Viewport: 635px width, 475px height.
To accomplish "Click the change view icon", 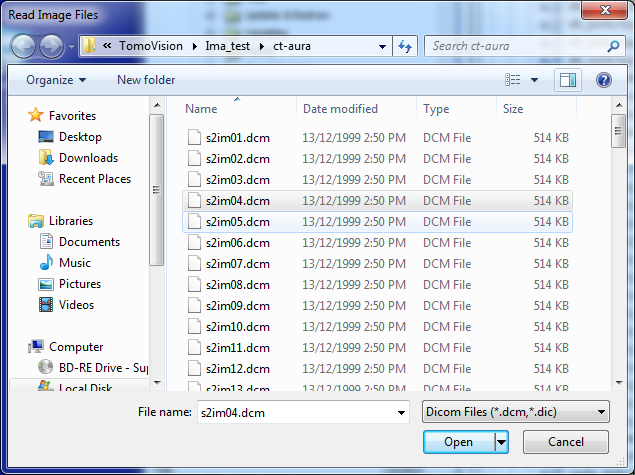I will point(513,80).
